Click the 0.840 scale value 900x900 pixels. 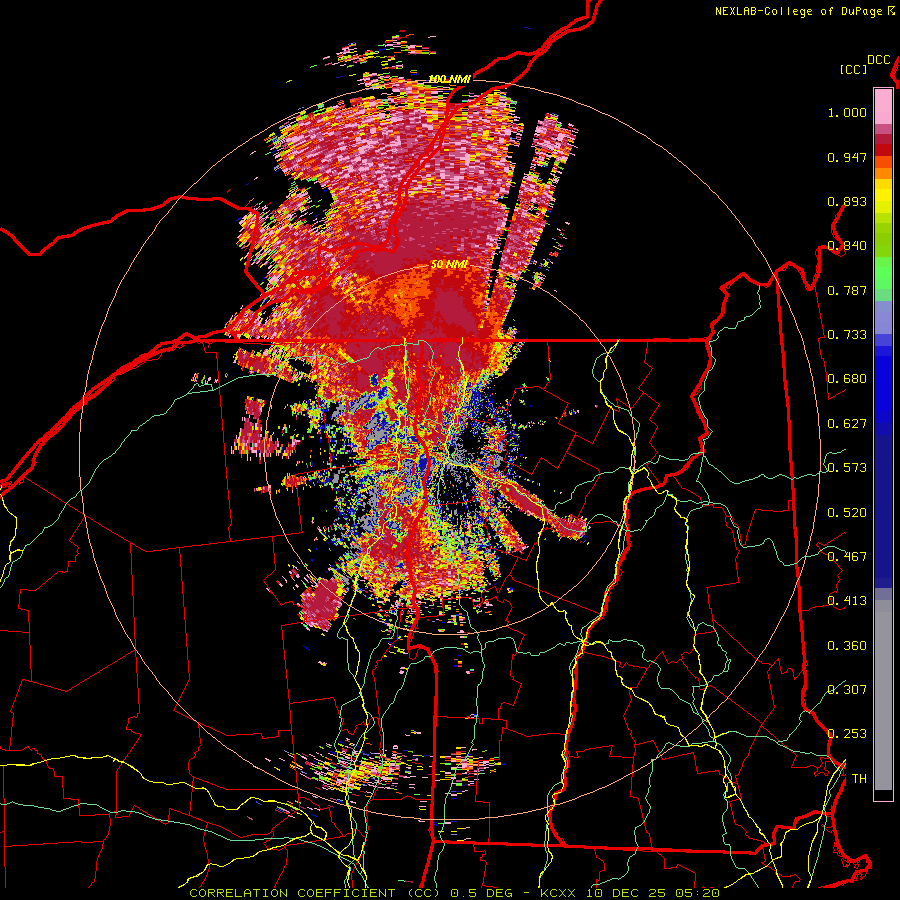(847, 246)
